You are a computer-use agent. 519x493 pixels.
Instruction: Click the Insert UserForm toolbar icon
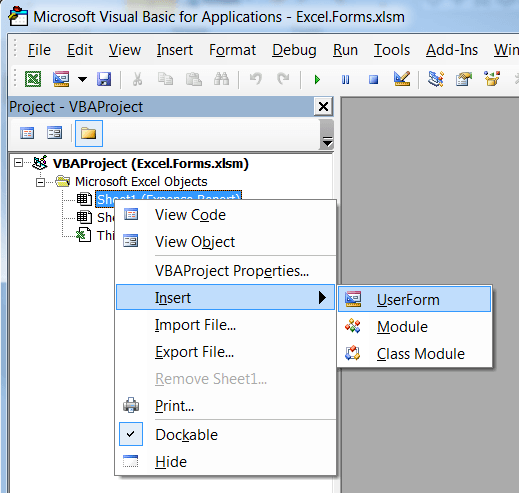tap(61, 79)
